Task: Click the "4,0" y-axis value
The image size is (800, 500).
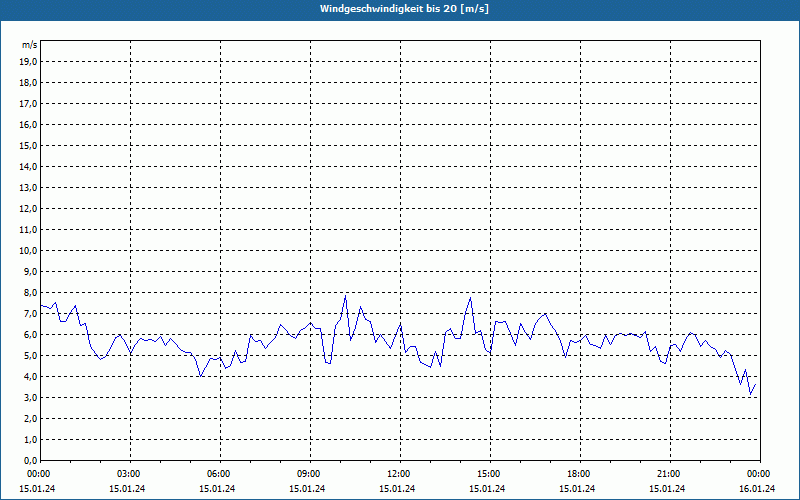Action: pyautogui.click(x=30, y=377)
